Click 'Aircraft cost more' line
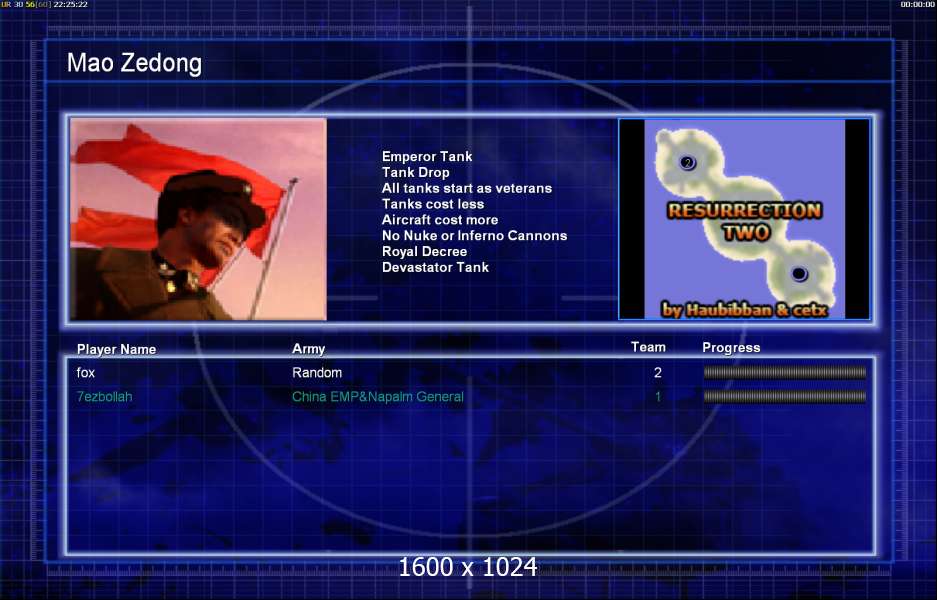This screenshot has height=600, width=937. 440,220
